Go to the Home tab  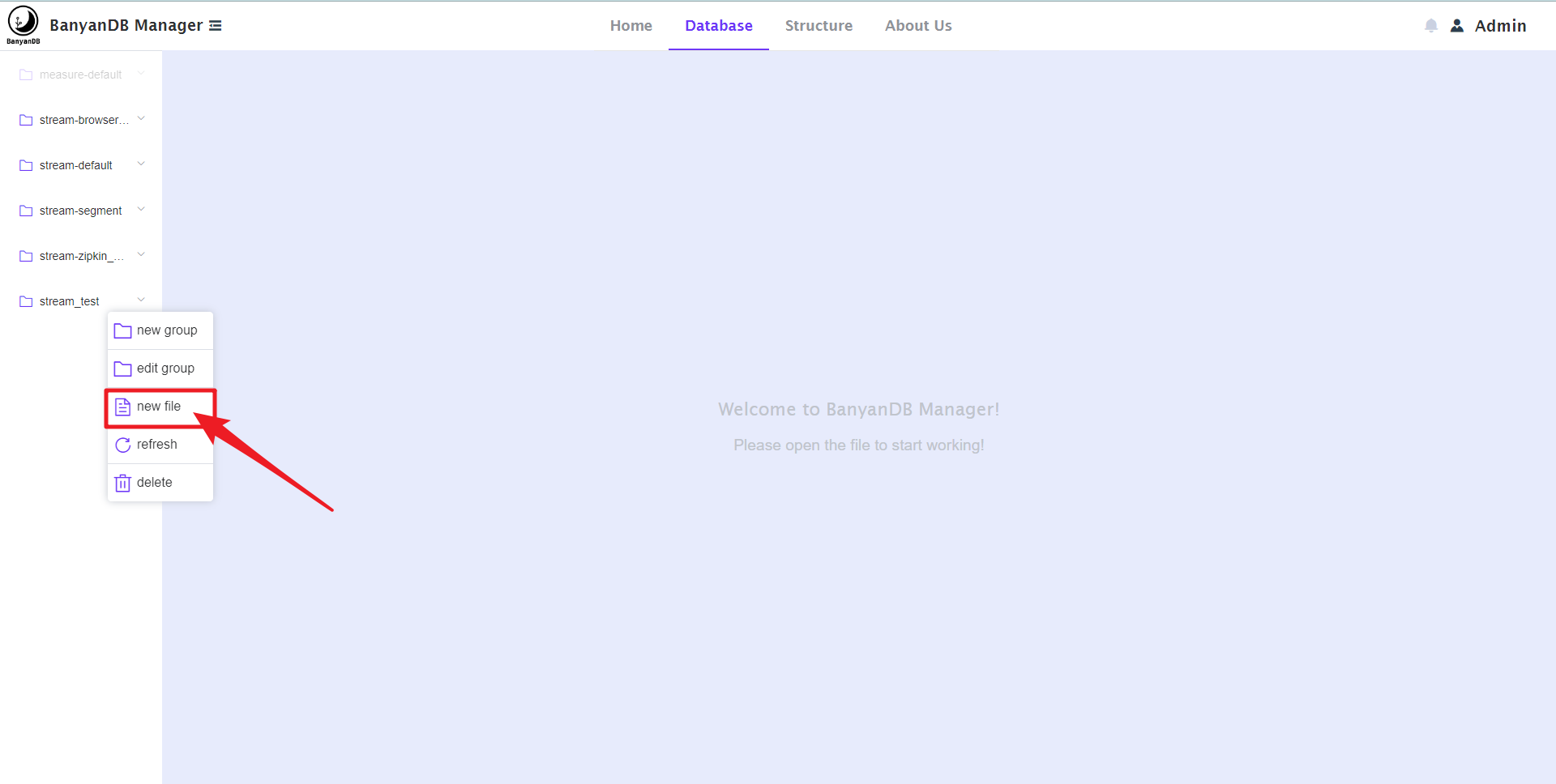[631, 26]
